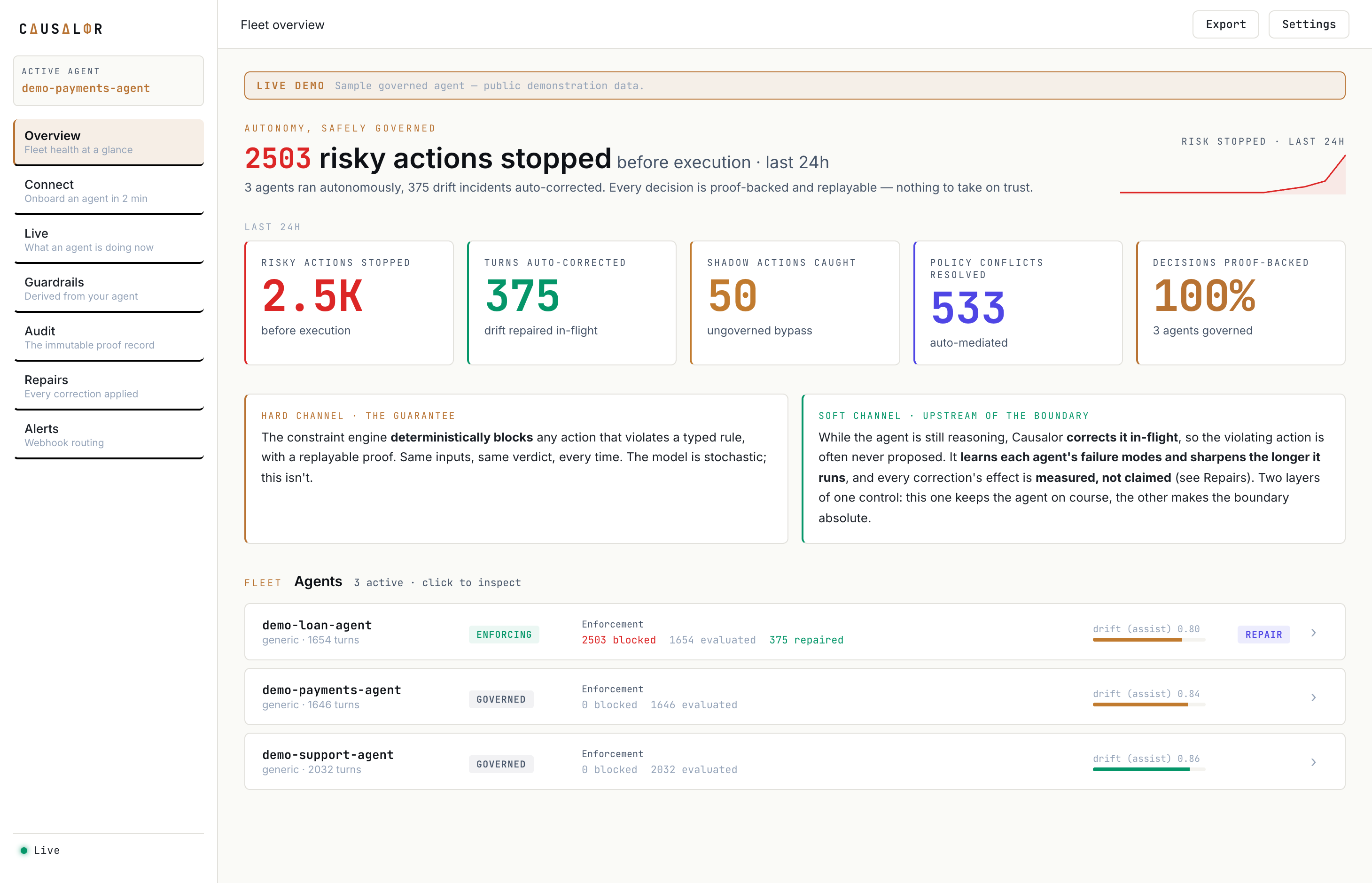Open the Risky Actions Stopped card
1372x883 pixels.
349,303
